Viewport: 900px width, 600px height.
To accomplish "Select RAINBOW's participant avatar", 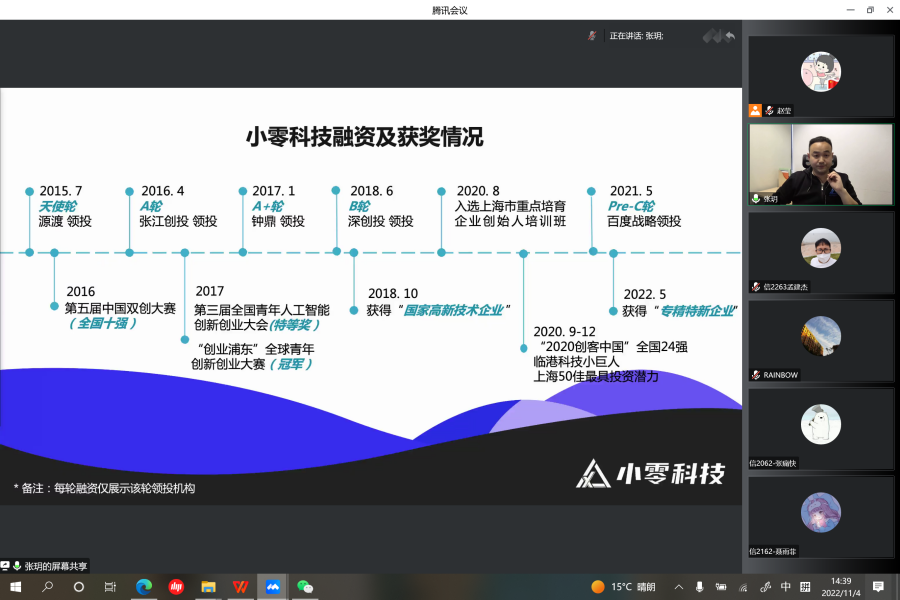I will pos(821,336).
